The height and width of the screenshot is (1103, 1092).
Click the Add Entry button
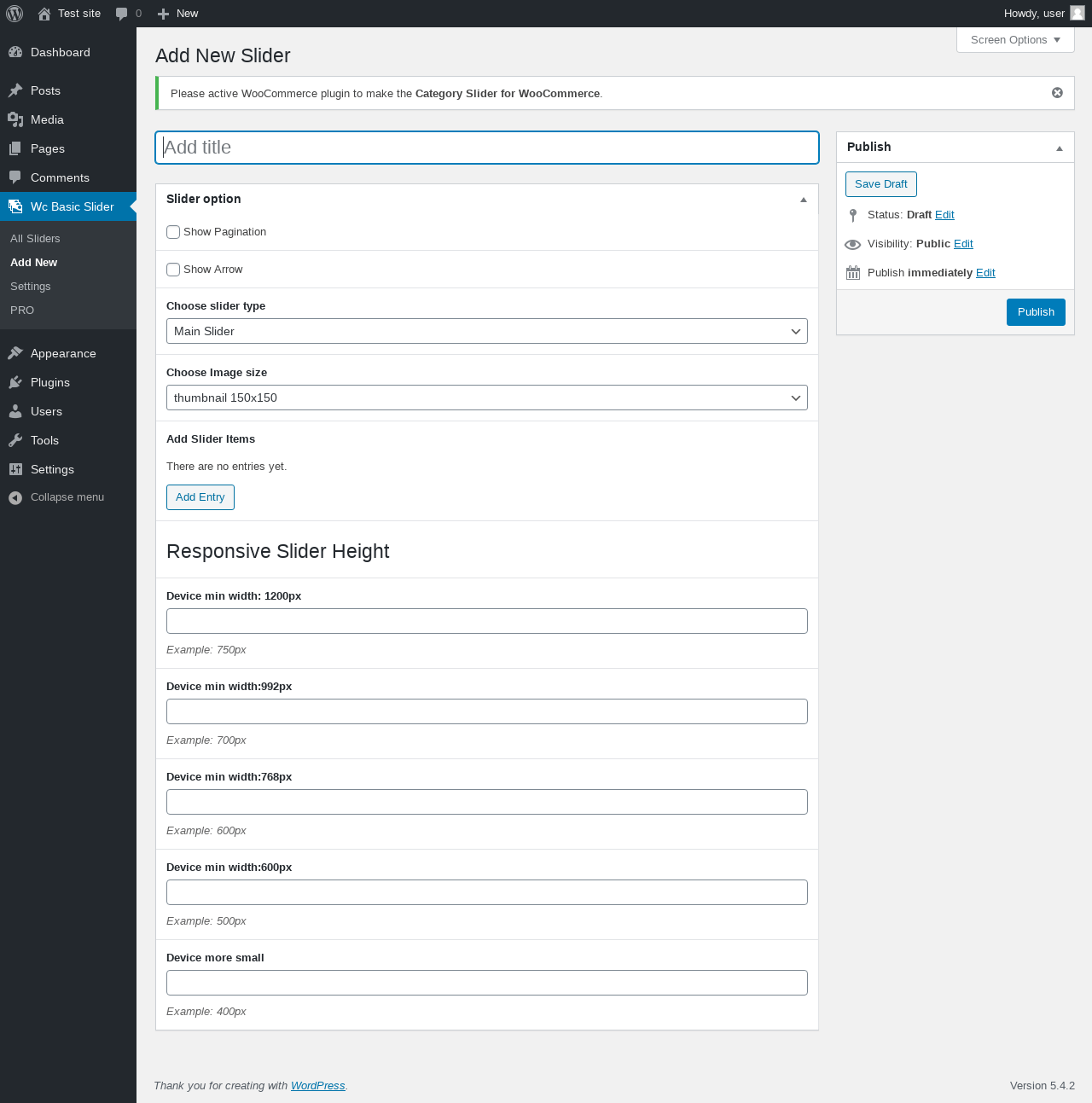[x=200, y=497]
